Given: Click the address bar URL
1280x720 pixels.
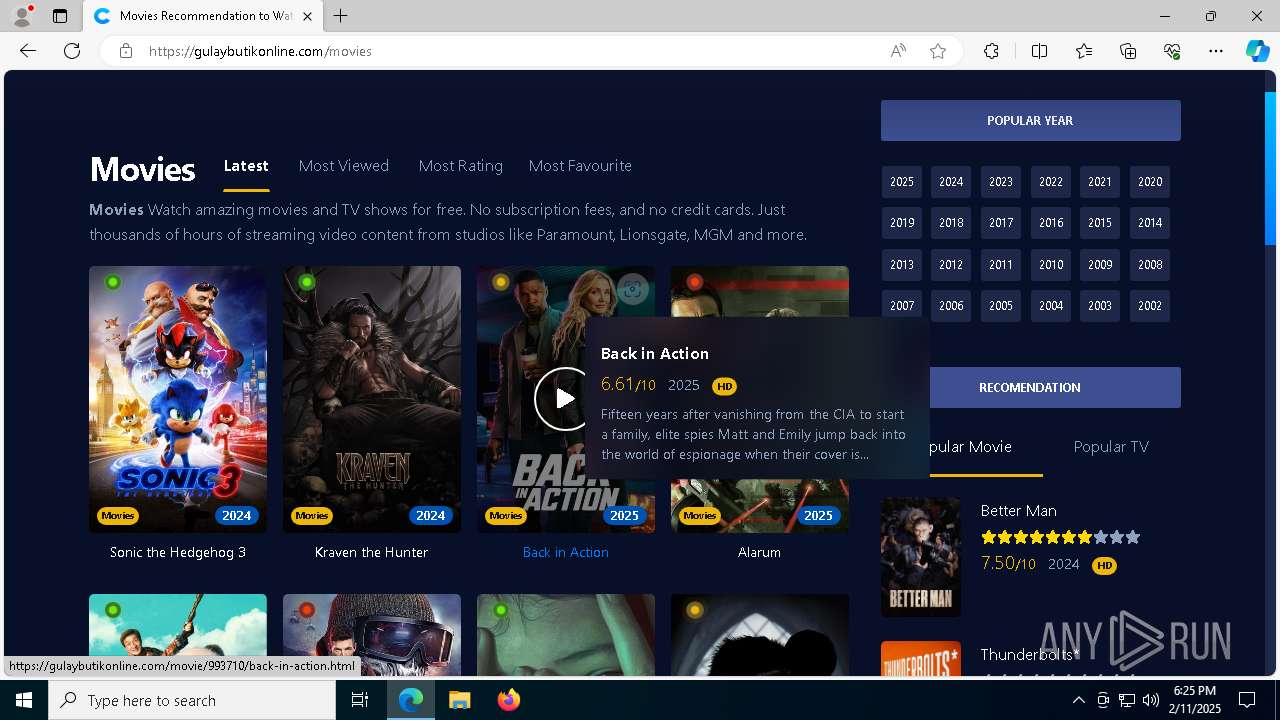Looking at the screenshot, I should (x=260, y=51).
